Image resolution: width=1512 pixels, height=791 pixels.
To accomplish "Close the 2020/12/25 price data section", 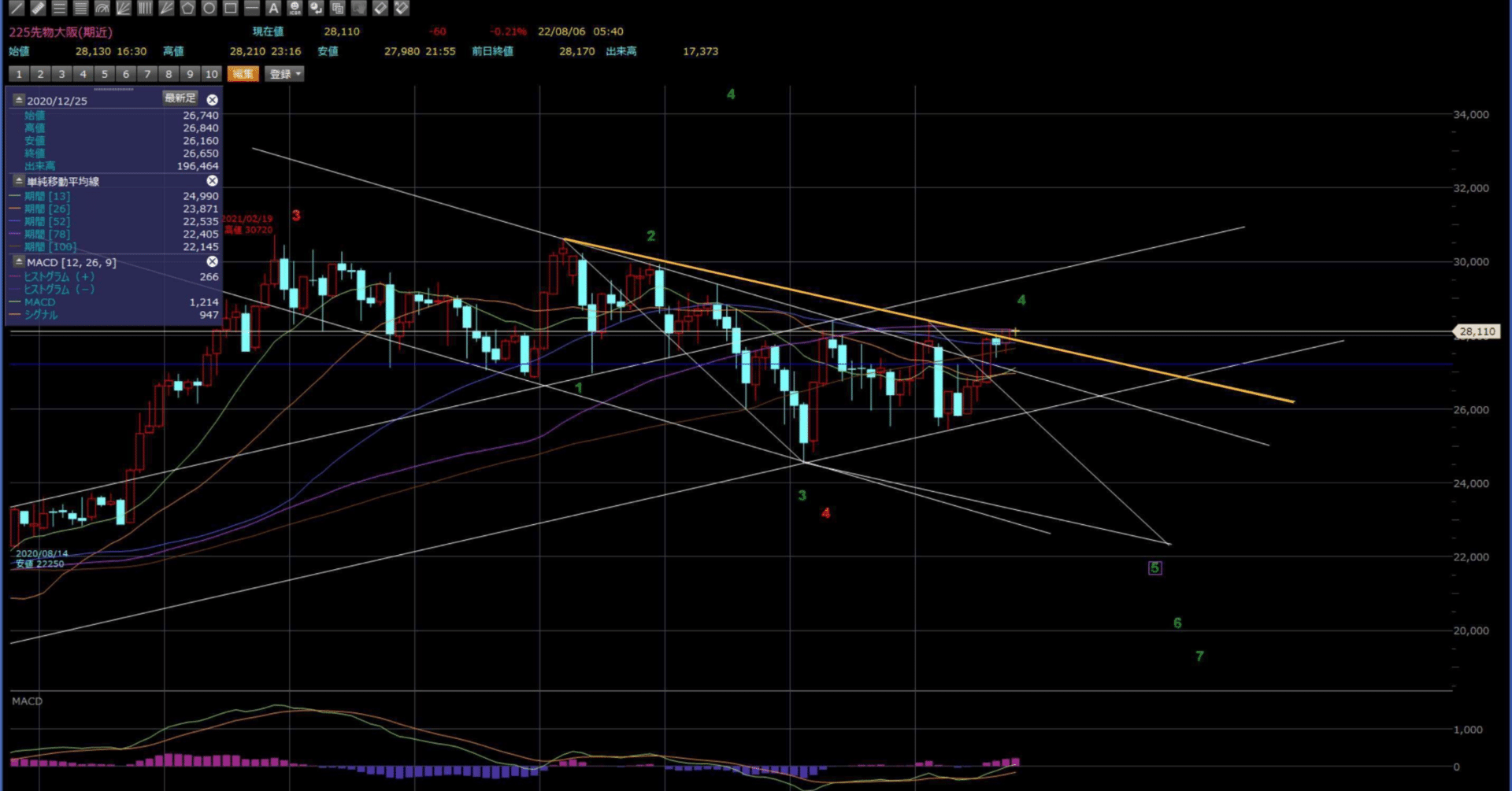I will [212, 100].
